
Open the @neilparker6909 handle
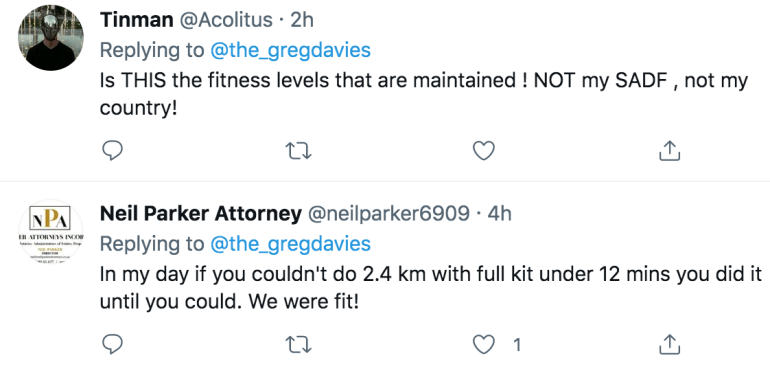click(x=388, y=214)
